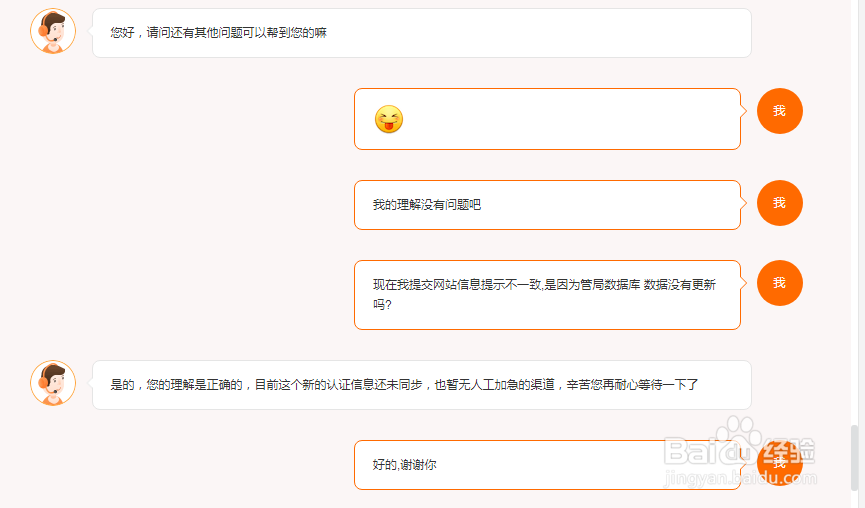The height and width of the screenshot is (508, 865).
Task: Click the tongue-out emoji in chat bubble
Action: pyautogui.click(x=389, y=119)
